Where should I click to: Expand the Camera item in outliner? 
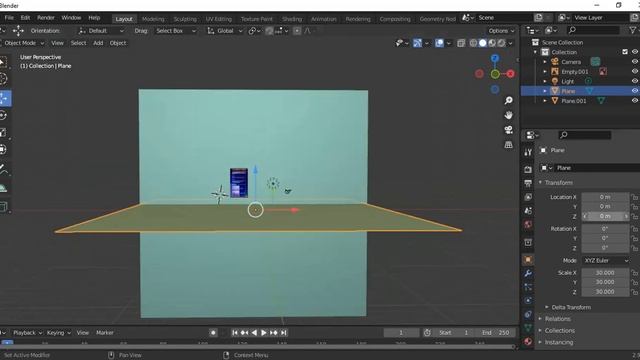[545, 62]
